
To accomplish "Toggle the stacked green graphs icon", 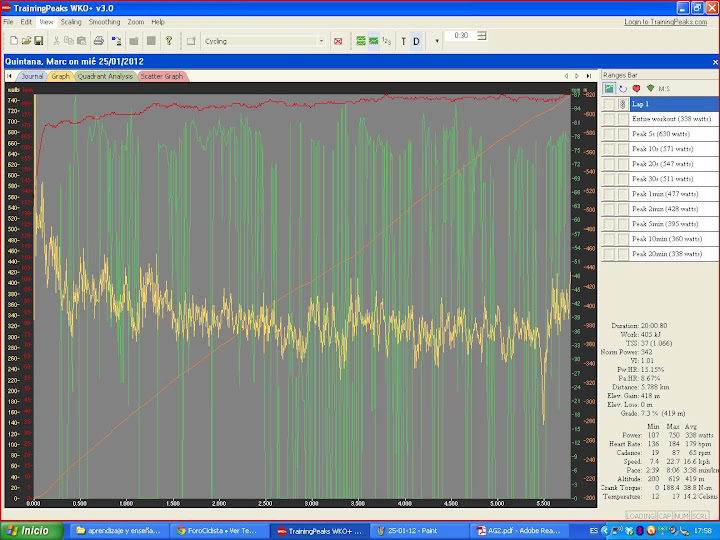I will tap(361, 41).
